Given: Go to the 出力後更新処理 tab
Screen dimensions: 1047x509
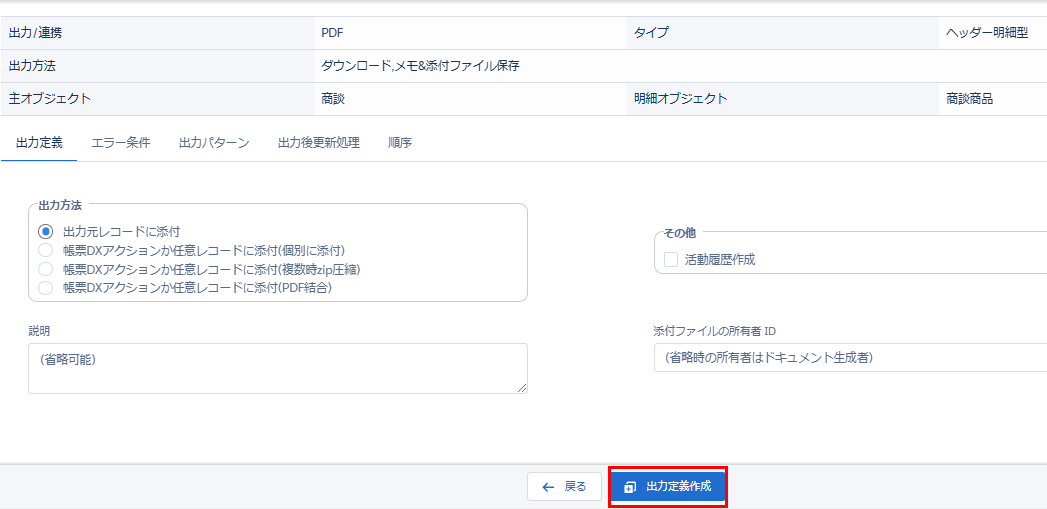Looking at the screenshot, I should tap(318, 143).
